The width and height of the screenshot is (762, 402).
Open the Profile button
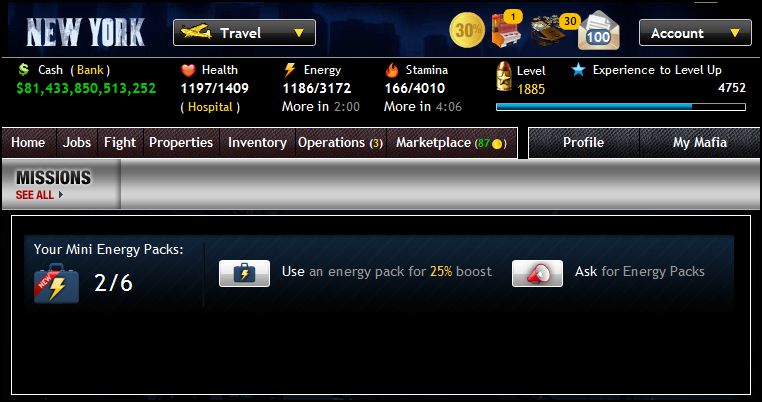(583, 142)
